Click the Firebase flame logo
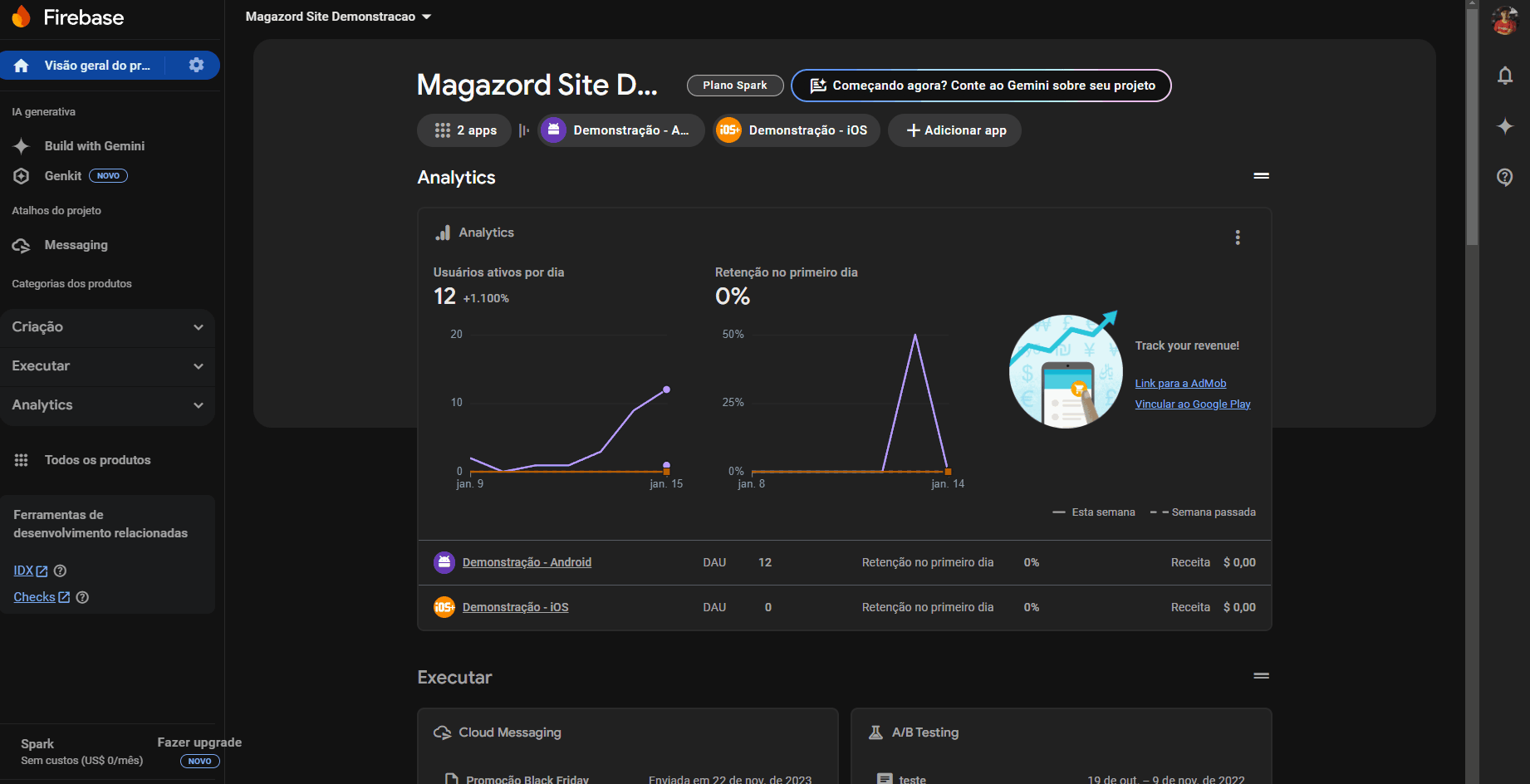This screenshot has width=1530, height=784. click(x=22, y=17)
